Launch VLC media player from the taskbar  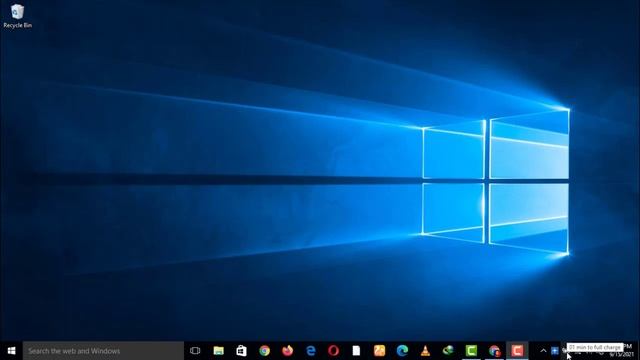[425, 351]
